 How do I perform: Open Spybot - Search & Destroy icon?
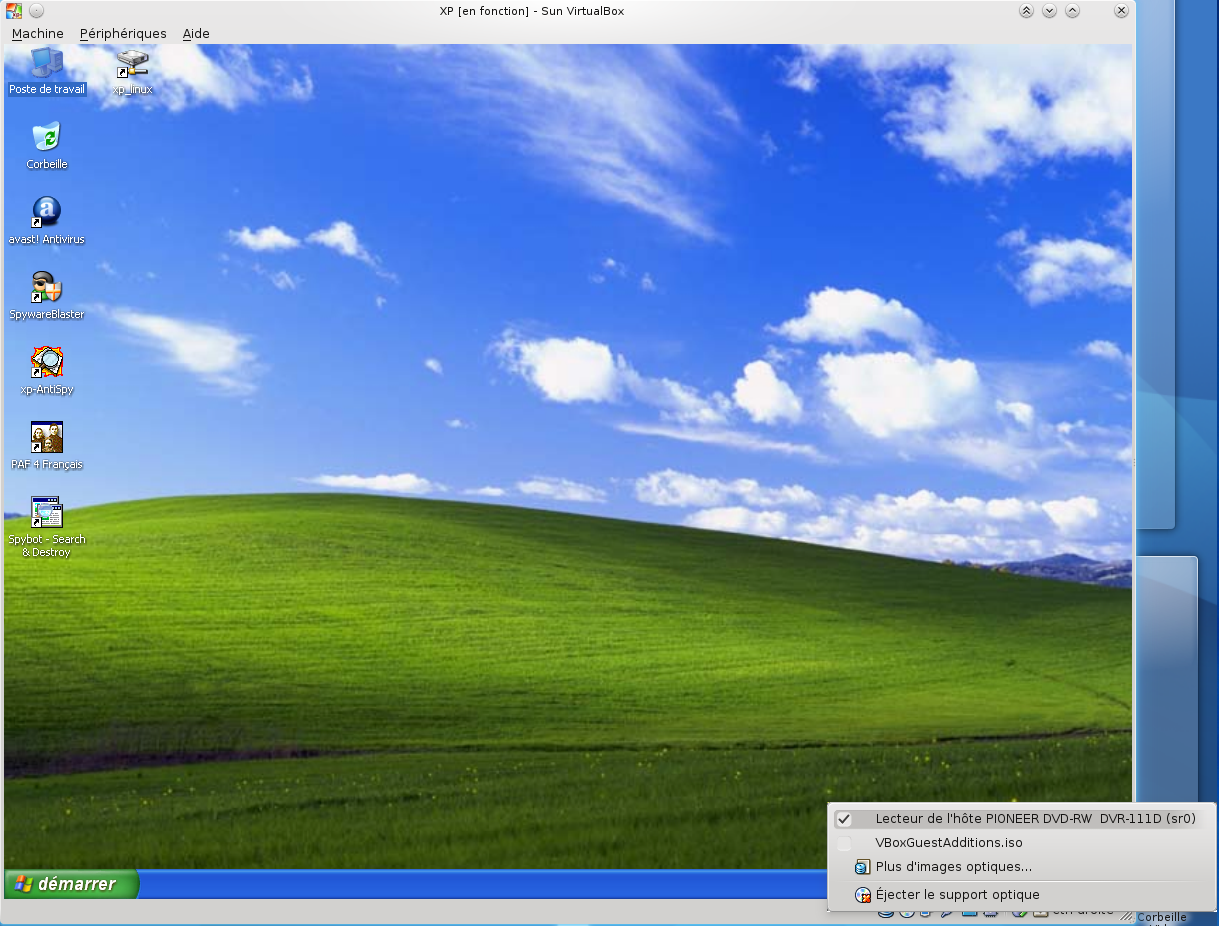47,513
